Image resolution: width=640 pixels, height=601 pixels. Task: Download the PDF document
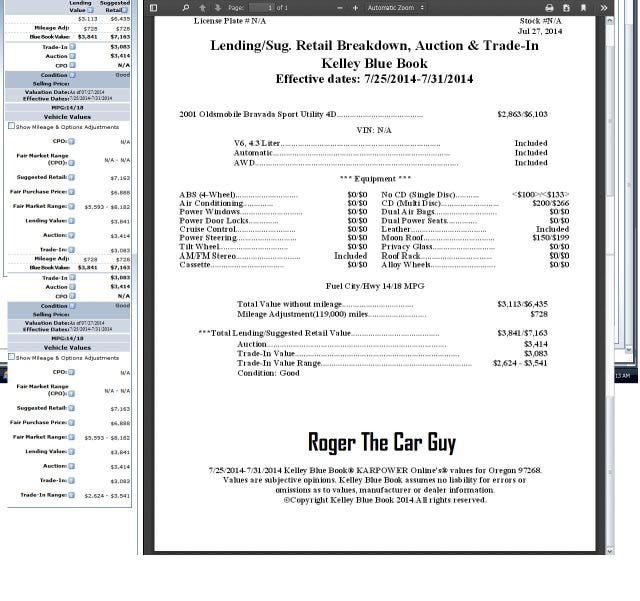[x=566, y=7]
